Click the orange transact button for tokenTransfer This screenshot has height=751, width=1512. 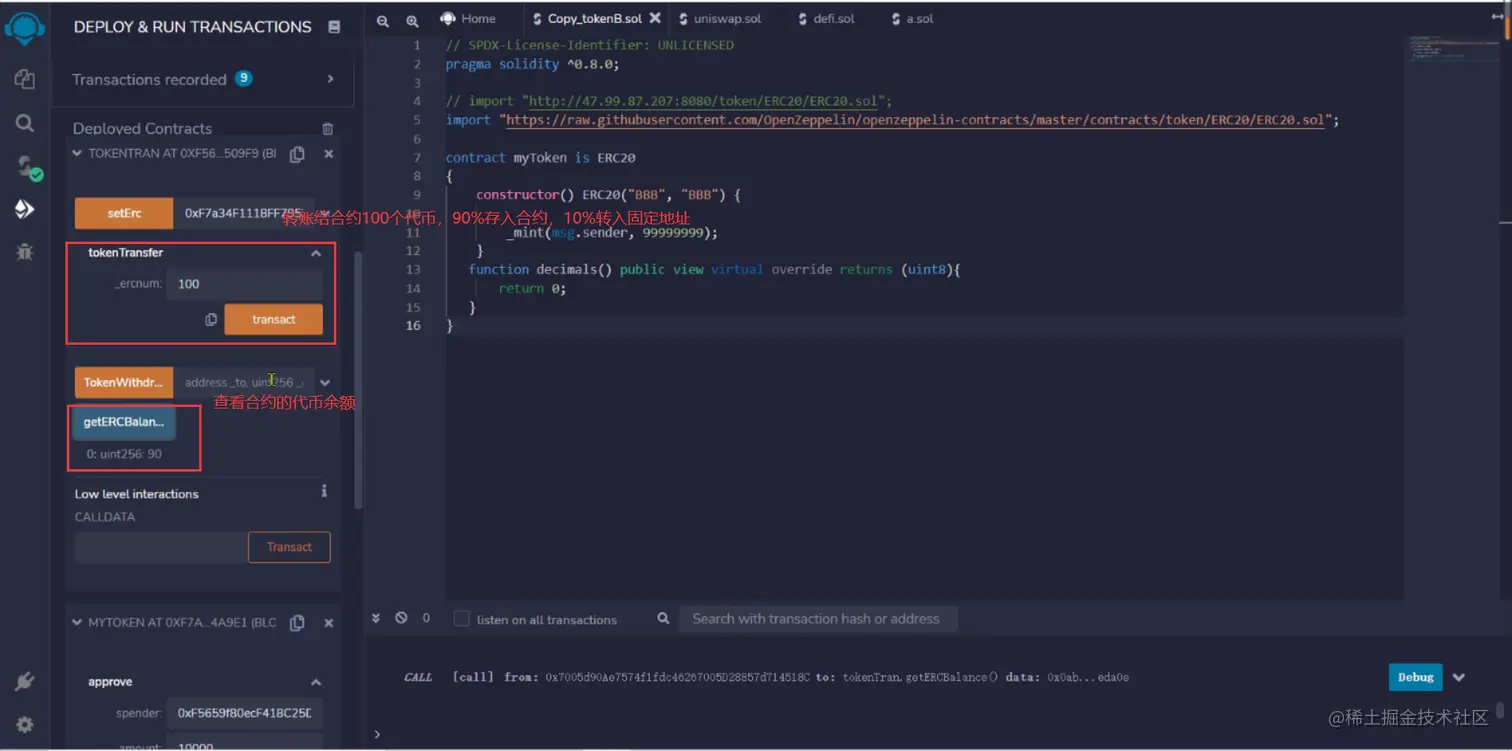(273, 320)
